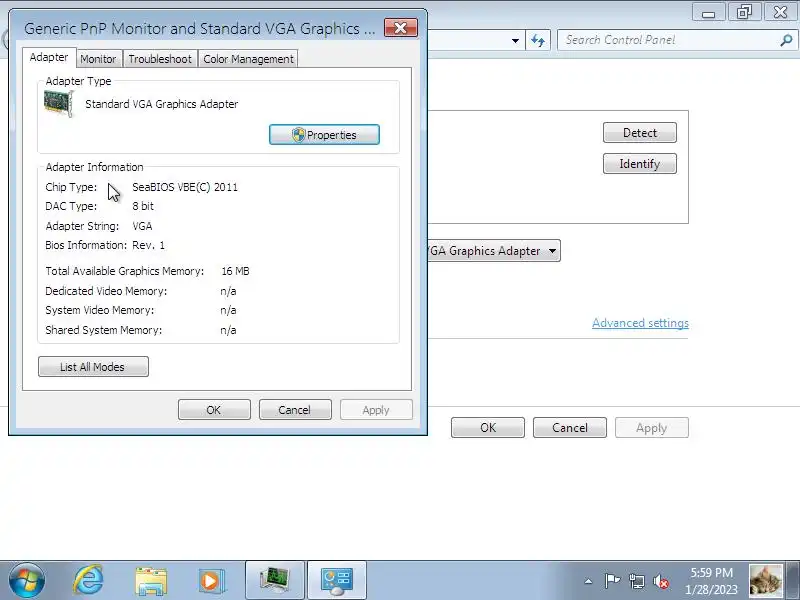Screen dimensions: 800x600
Task: Select the Control Panel taskbar button
Action: pos(337,581)
